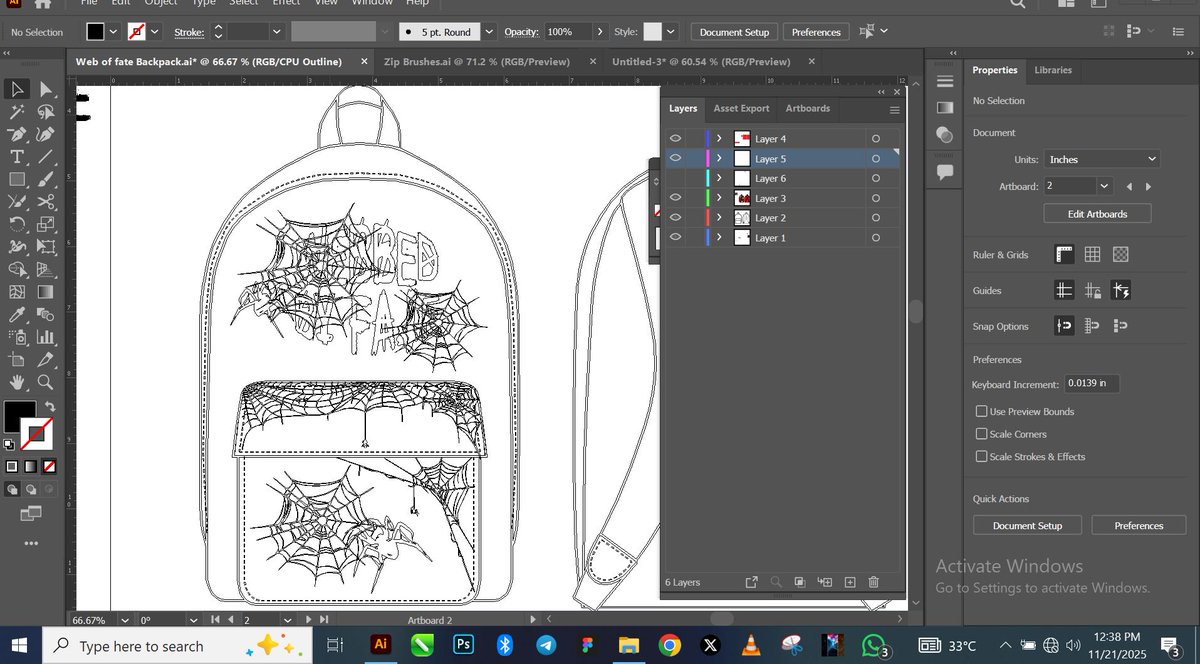Create New Layer in Layers panel
1200x664 pixels.
click(x=850, y=582)
